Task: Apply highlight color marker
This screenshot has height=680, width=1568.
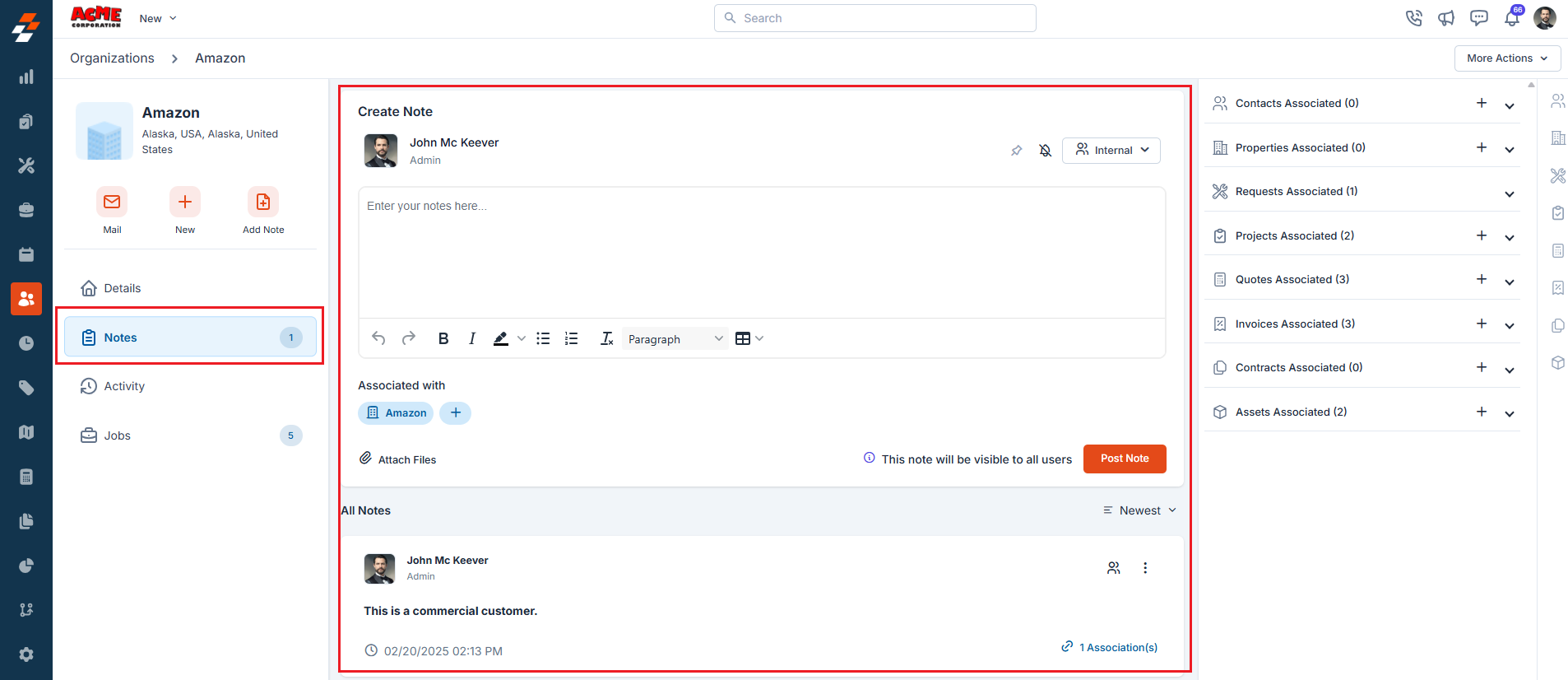Action: click(500, 338)
